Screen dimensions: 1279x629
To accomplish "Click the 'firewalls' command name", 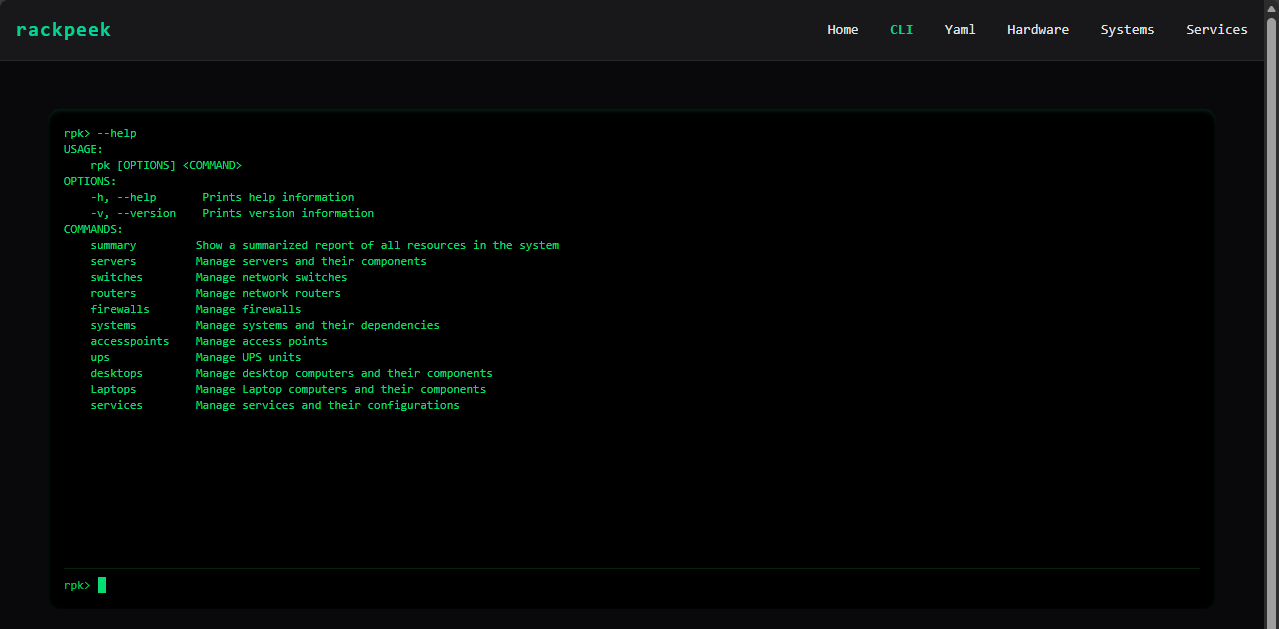I will click(x=120, y=309).
